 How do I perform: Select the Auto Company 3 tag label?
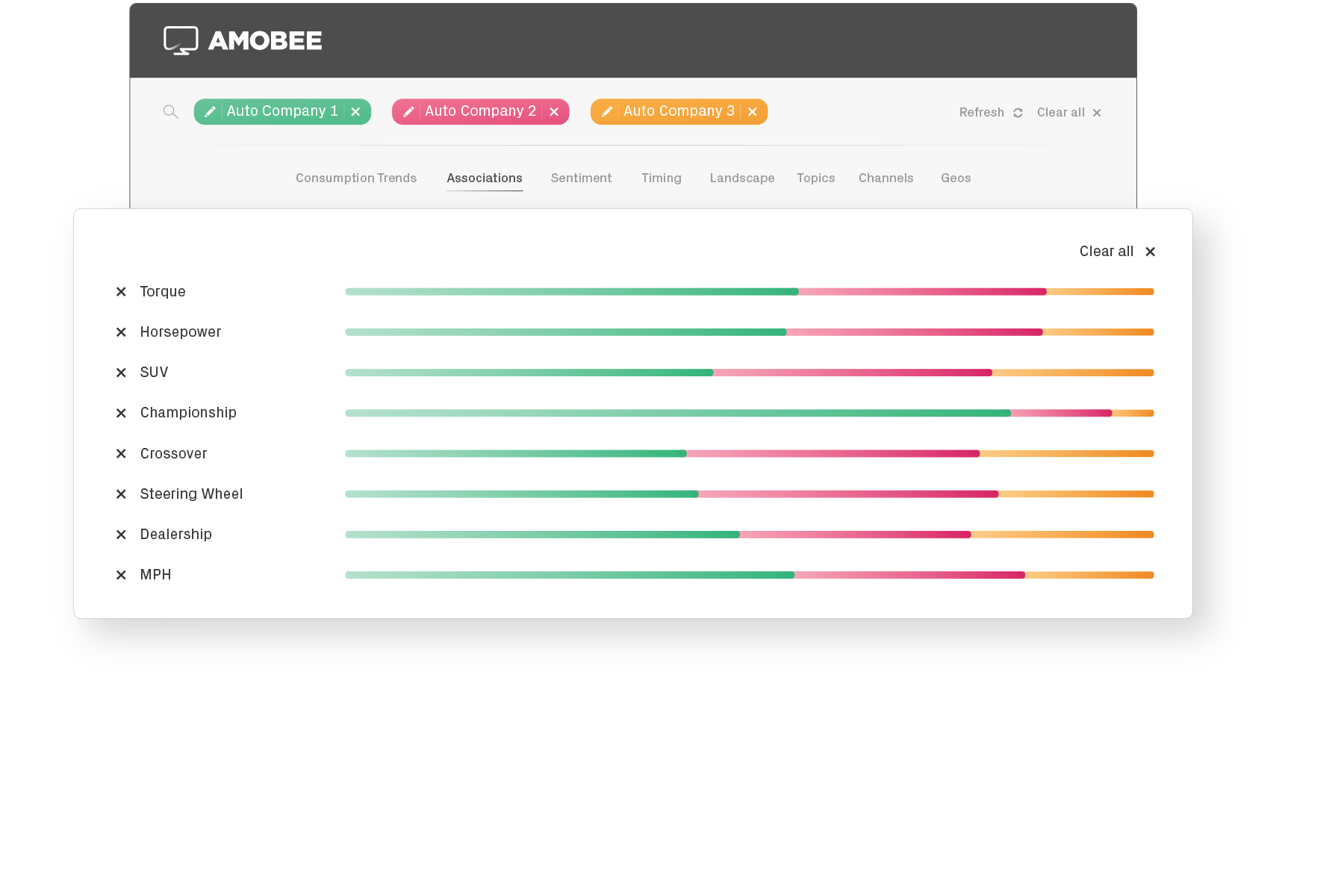point(679,111)
